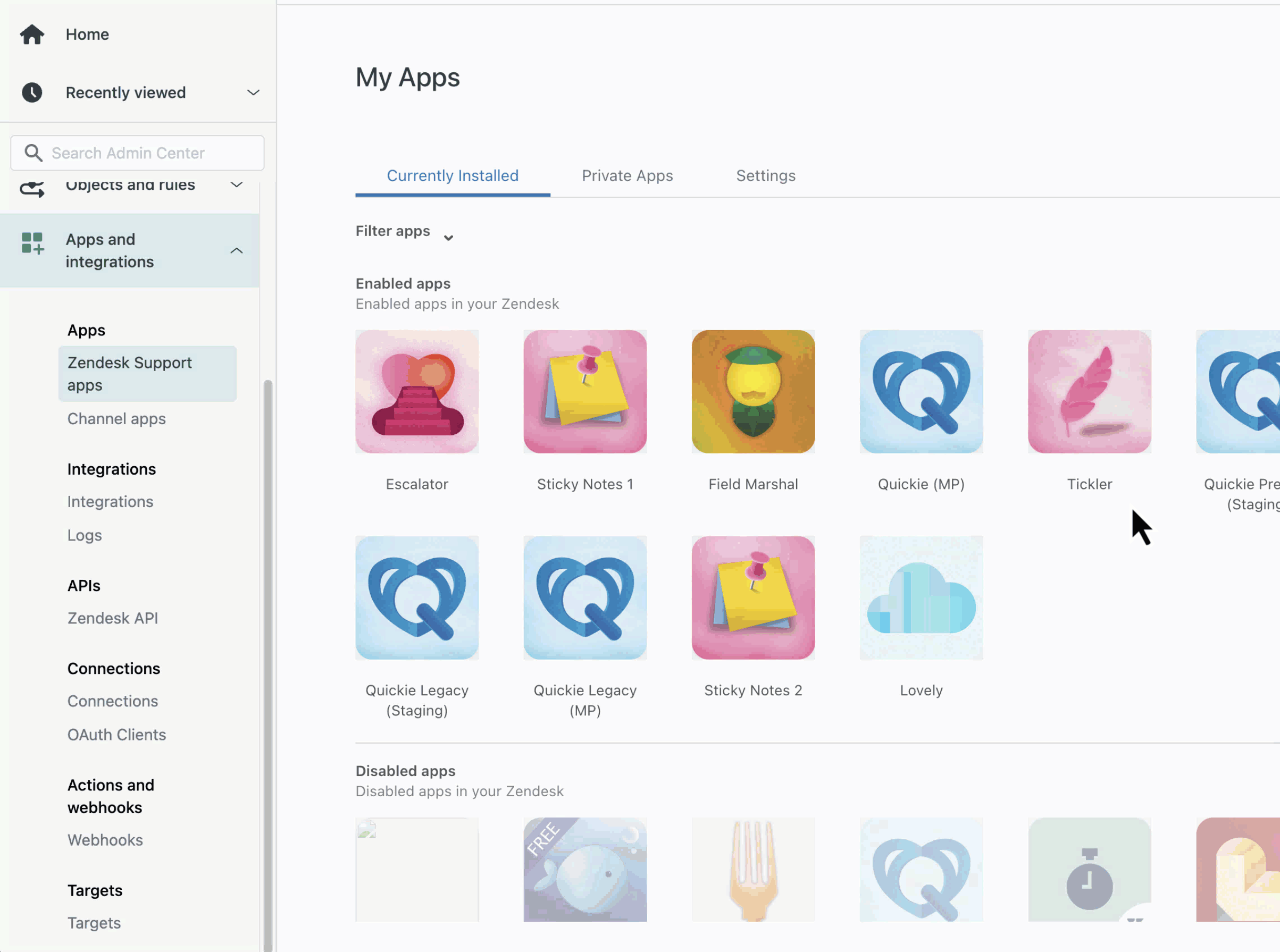The height and width of the screenshot is (952, 1280).
Task: Click the Sticky Notes 2 label
Action: click(x=753, y=690)
